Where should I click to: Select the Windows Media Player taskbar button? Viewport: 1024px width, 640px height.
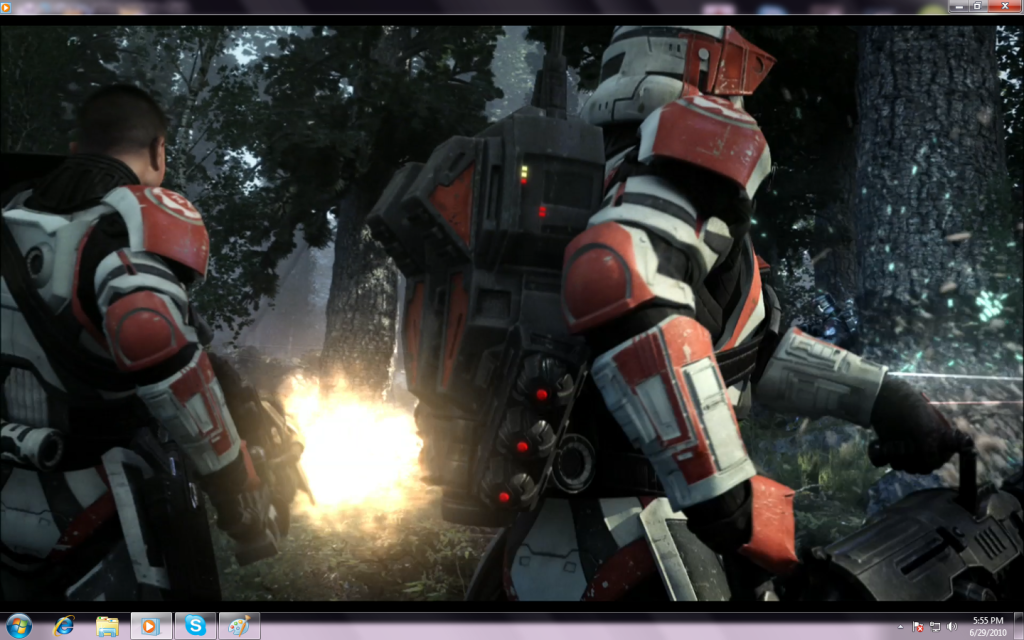coord(151,626)
